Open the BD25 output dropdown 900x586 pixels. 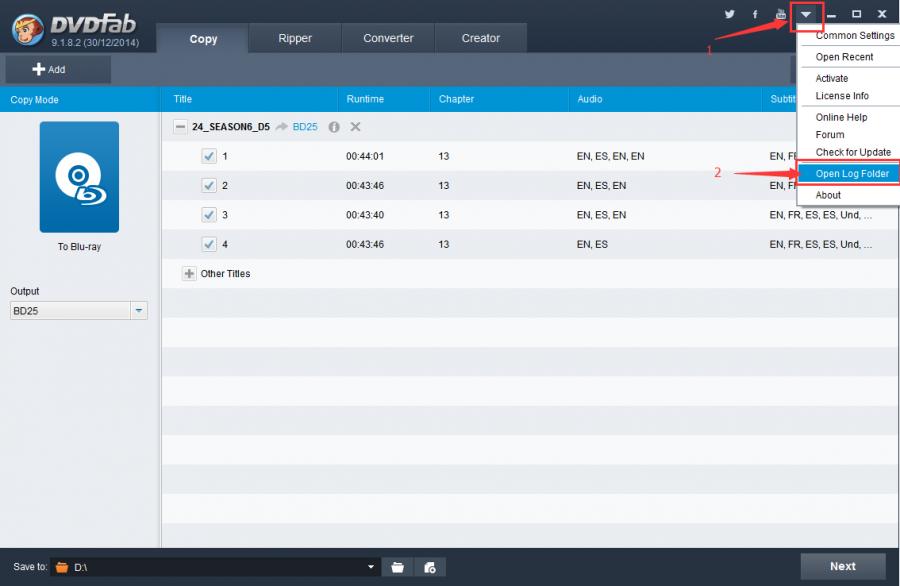(139, 311)
